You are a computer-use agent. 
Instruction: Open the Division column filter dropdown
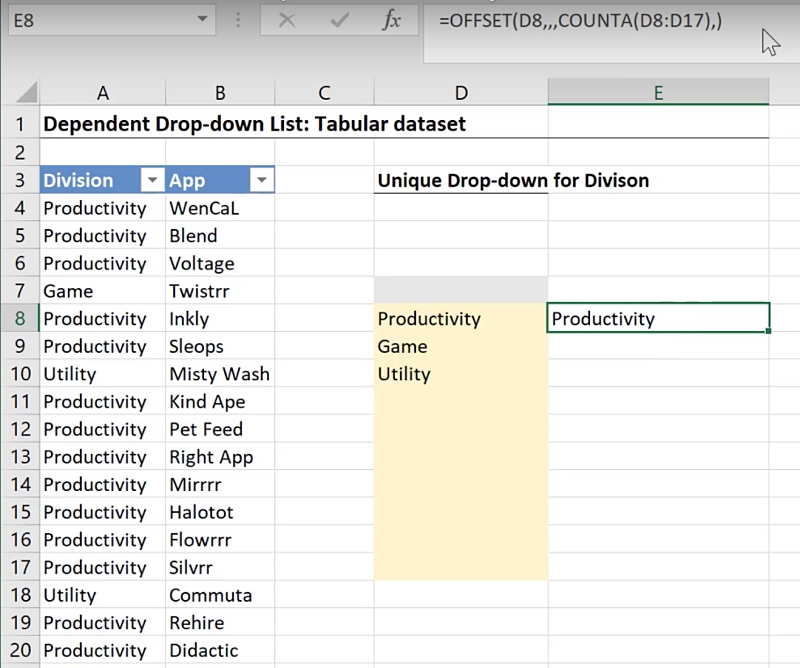[152, 181]
